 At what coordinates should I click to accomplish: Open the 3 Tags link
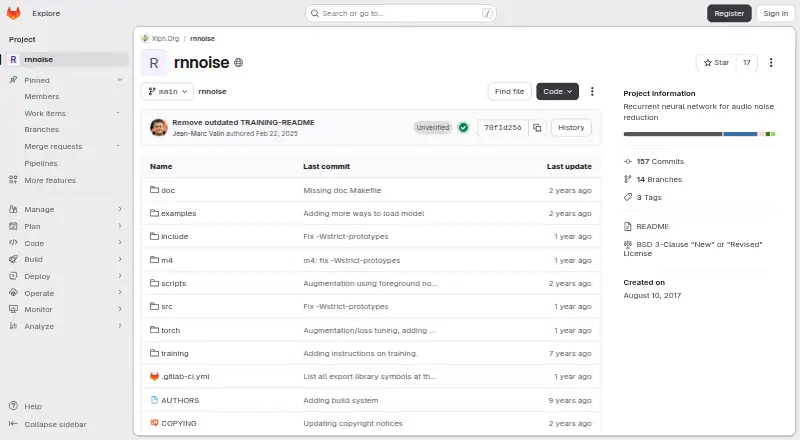tap(648, 197)
